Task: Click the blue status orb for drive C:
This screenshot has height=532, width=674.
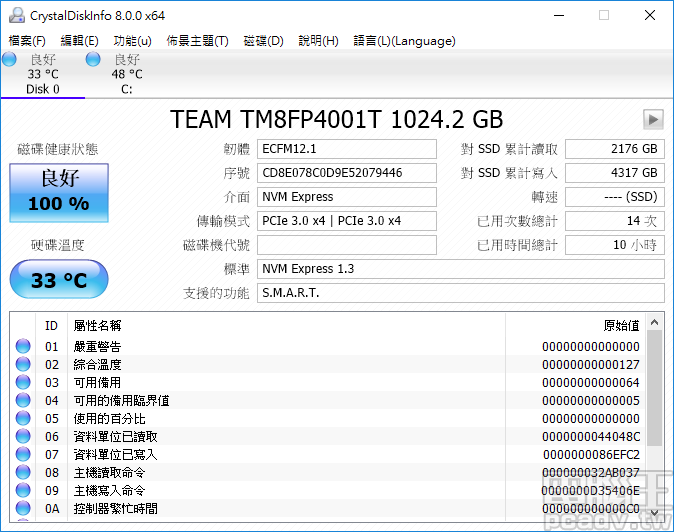Action: coord(93,59)
